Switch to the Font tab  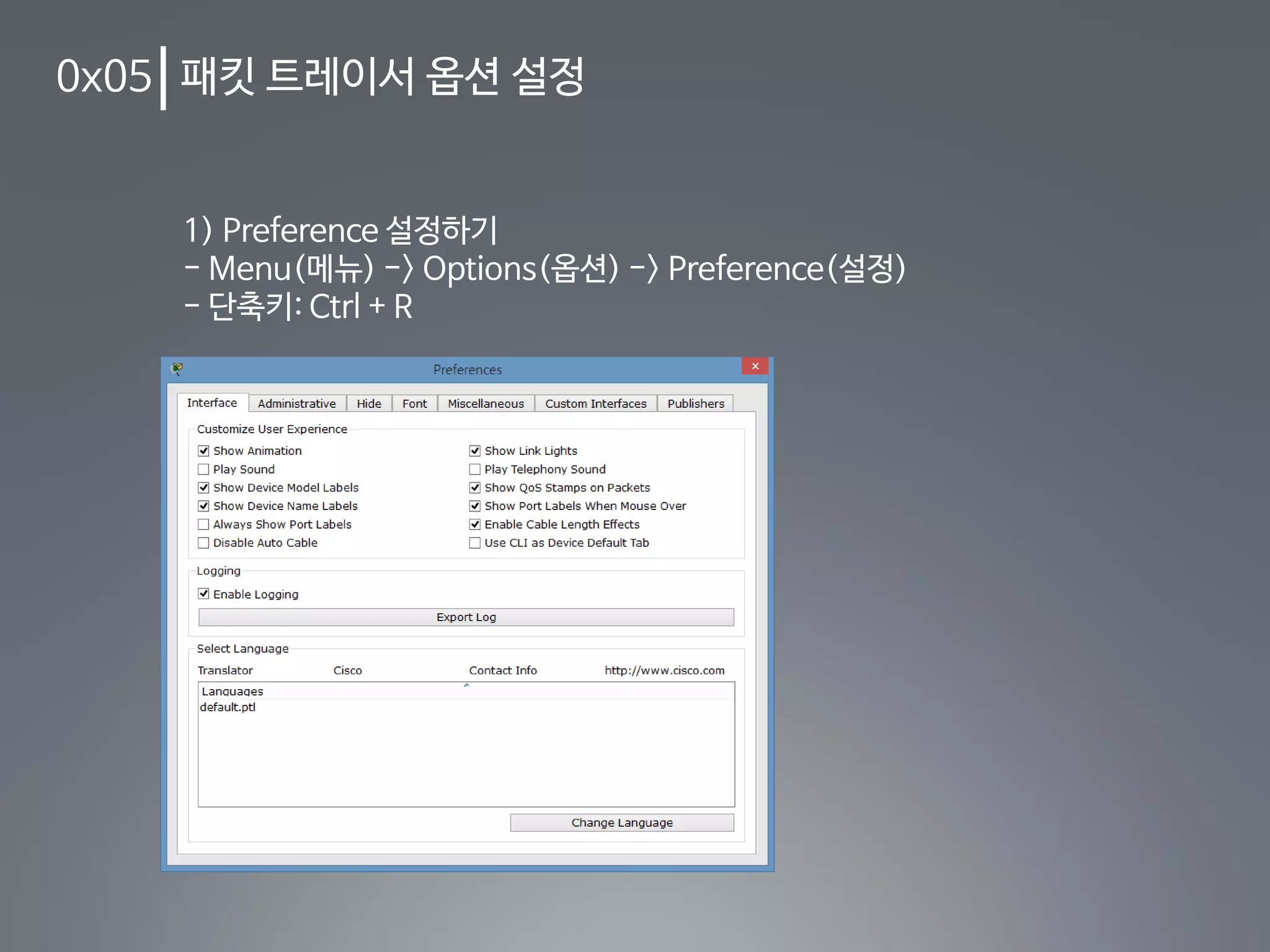coord(415,403)
